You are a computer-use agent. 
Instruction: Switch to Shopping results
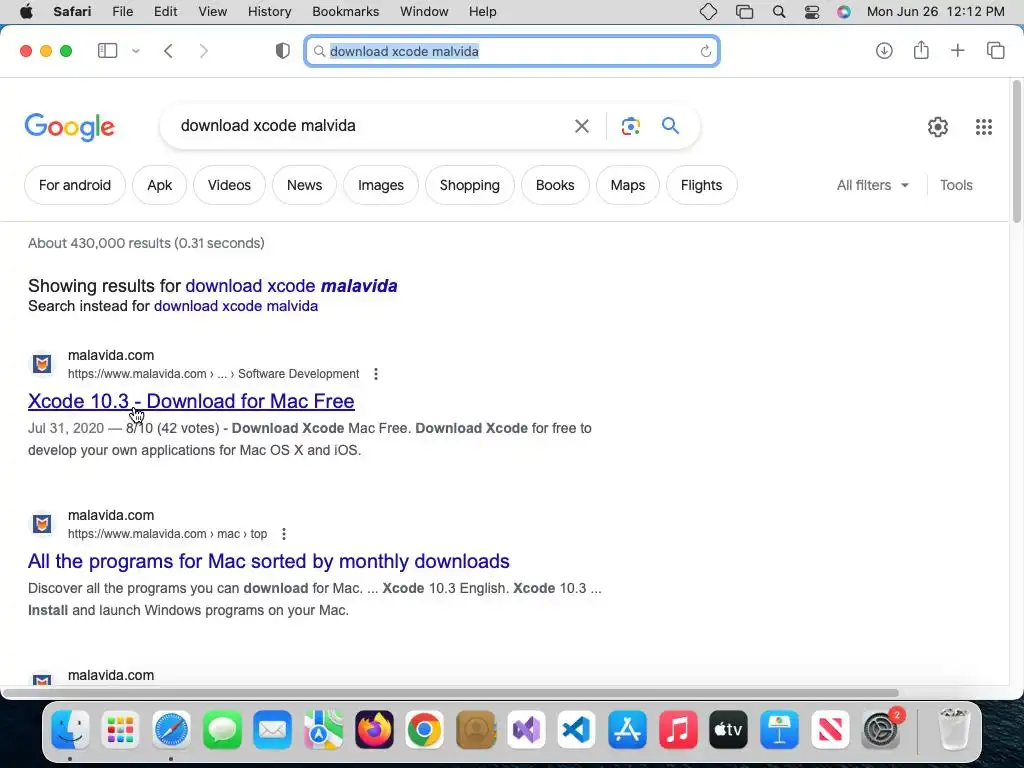click(x=470, y=185)
